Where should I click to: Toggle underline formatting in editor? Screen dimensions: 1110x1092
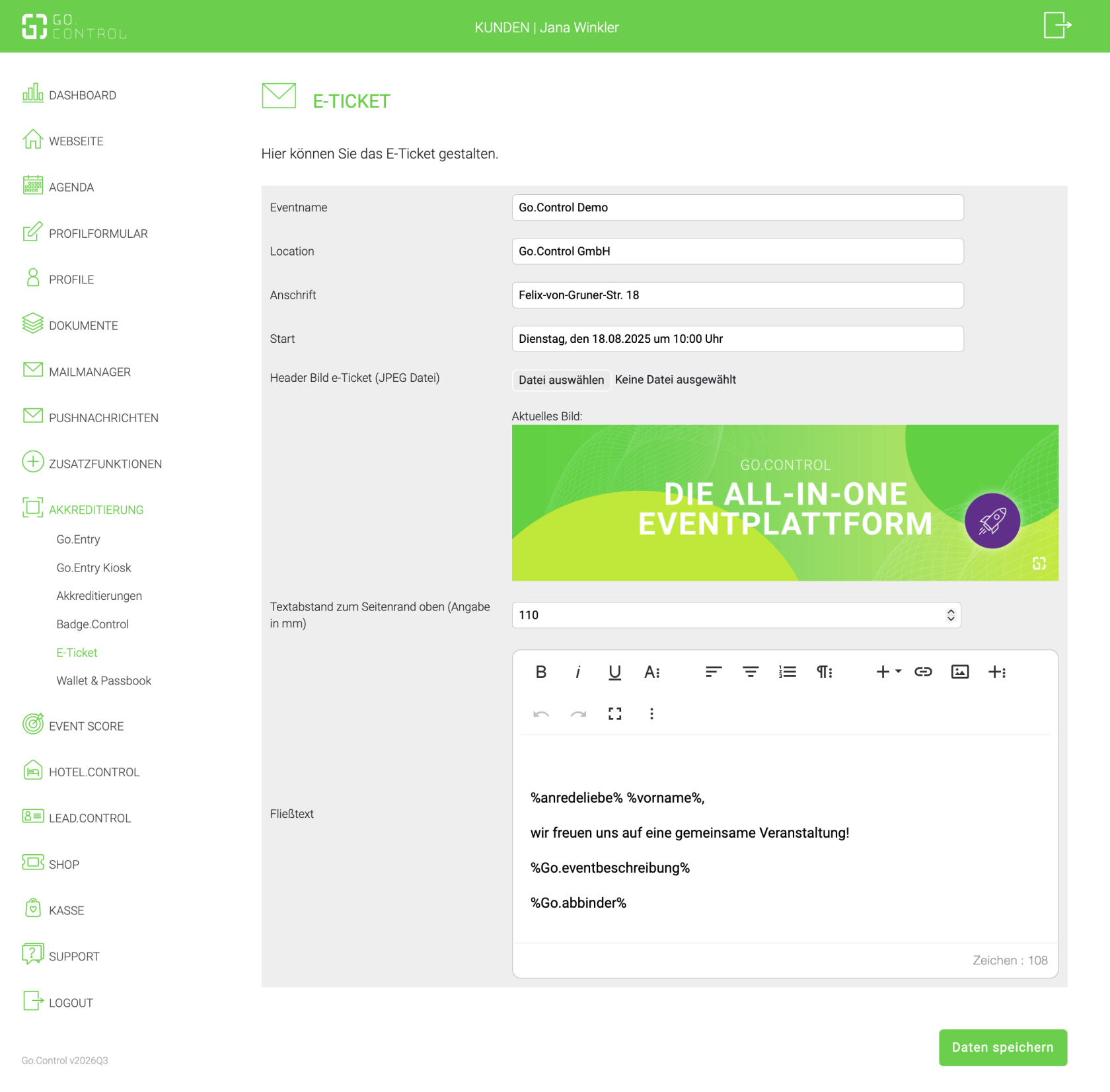(615, 672)
